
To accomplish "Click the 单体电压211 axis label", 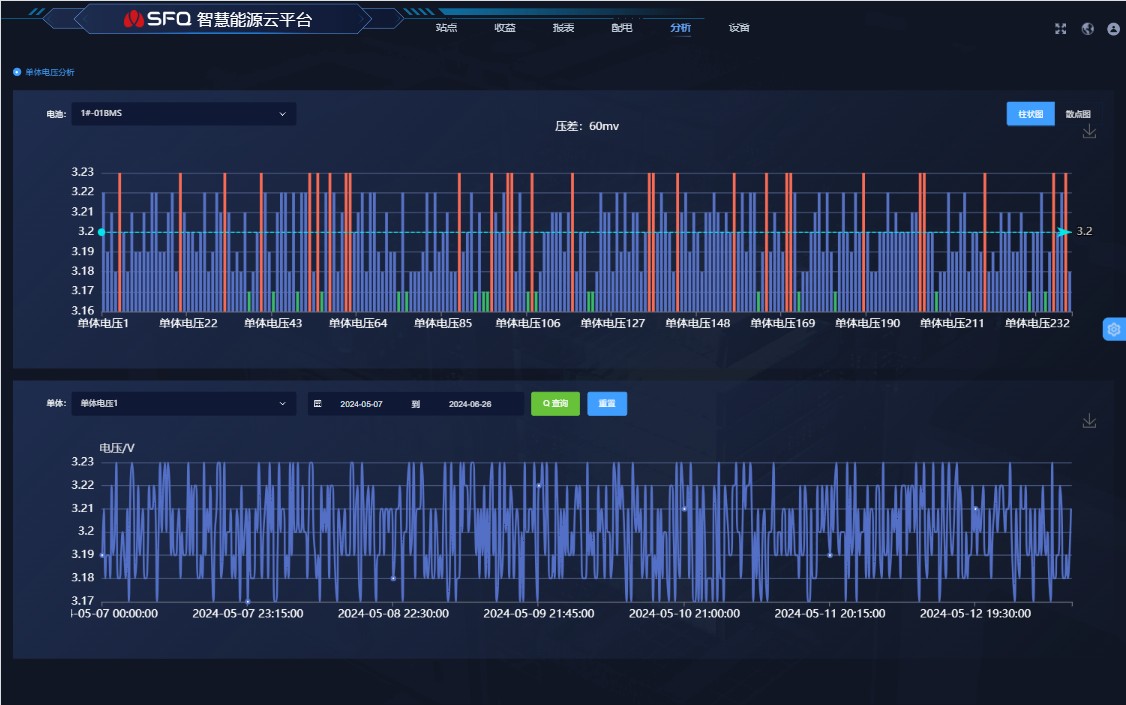I will pyautogui.click(x=952, y=323).
